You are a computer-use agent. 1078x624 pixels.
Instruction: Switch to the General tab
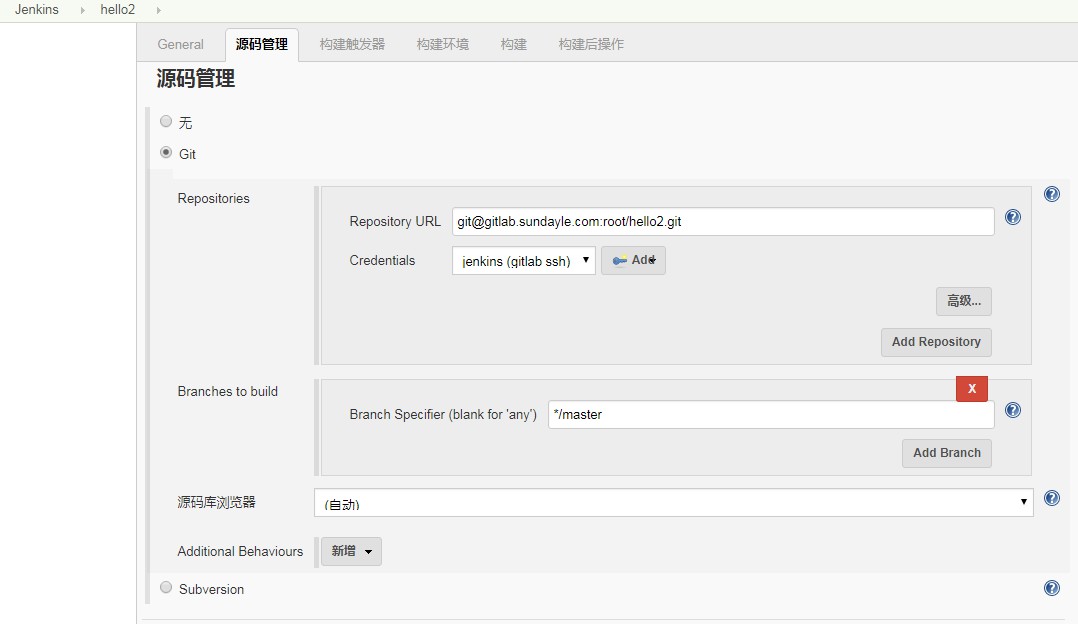180,44
